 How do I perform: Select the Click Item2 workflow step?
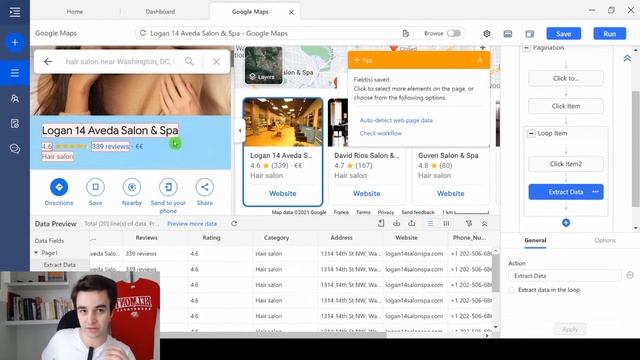(566, 164)
